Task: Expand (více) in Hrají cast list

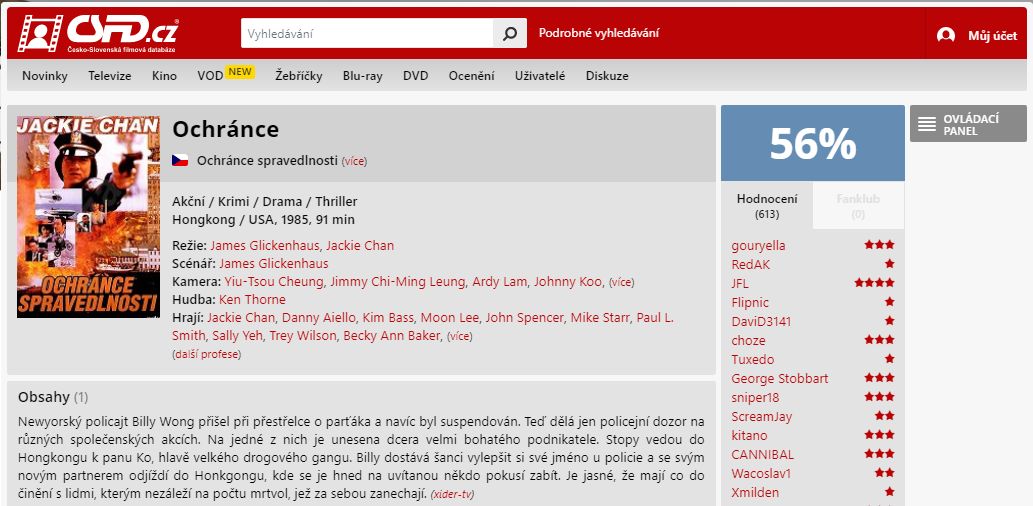Action: (x=460, y=337)
